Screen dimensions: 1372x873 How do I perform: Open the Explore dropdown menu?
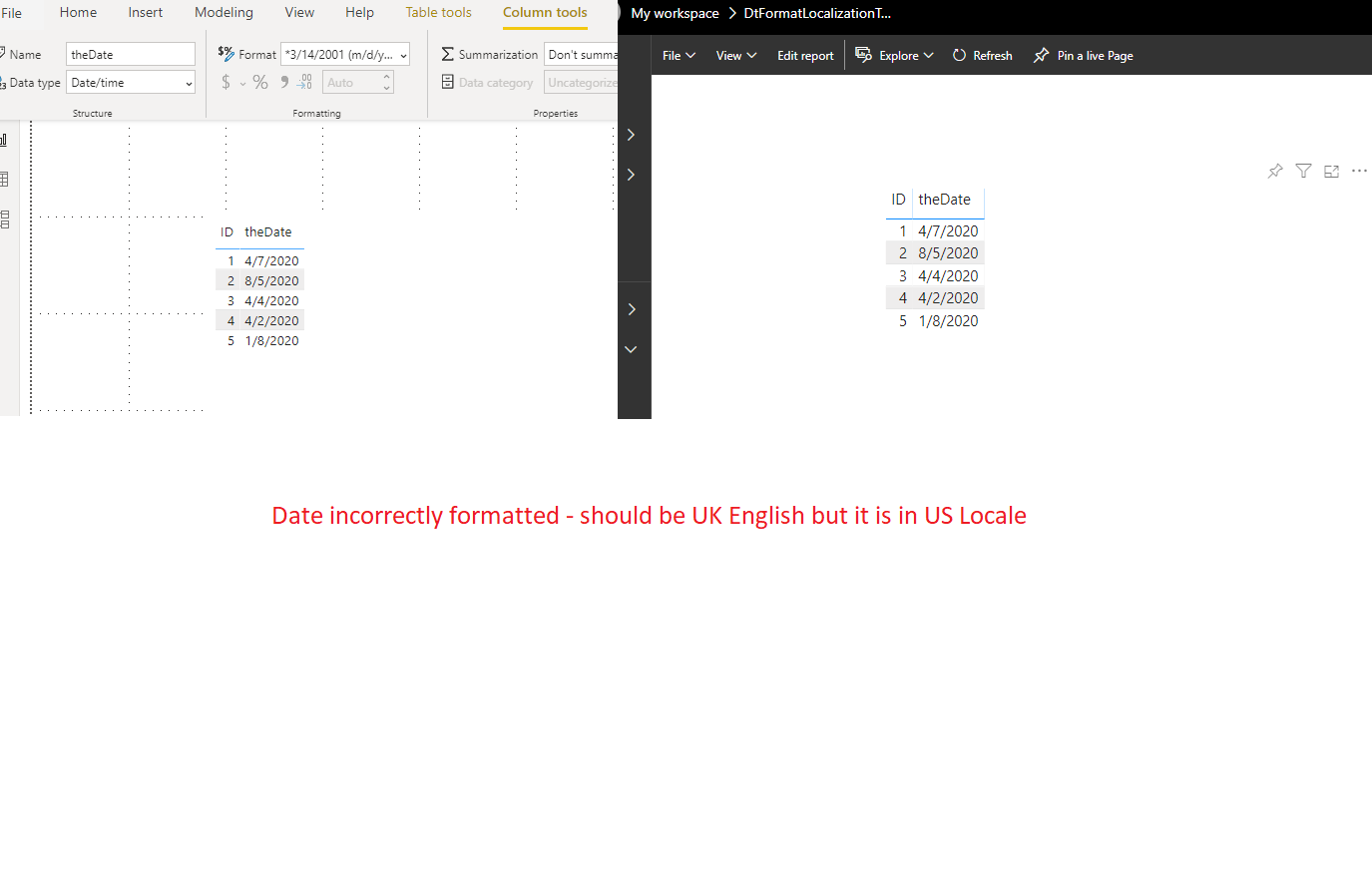pos(894,55)
